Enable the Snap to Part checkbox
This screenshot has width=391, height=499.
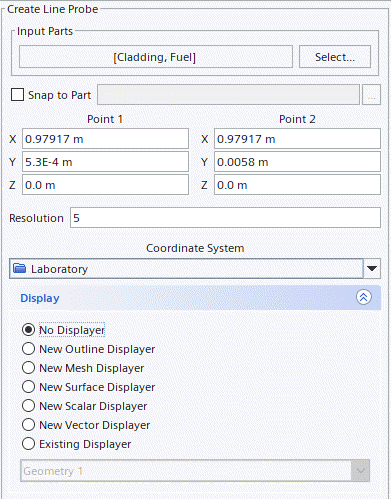[17, 95]
